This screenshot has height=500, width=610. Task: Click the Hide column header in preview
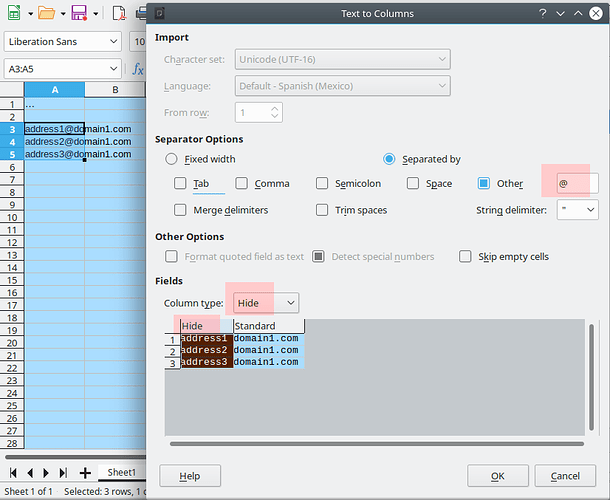(207, 326)
